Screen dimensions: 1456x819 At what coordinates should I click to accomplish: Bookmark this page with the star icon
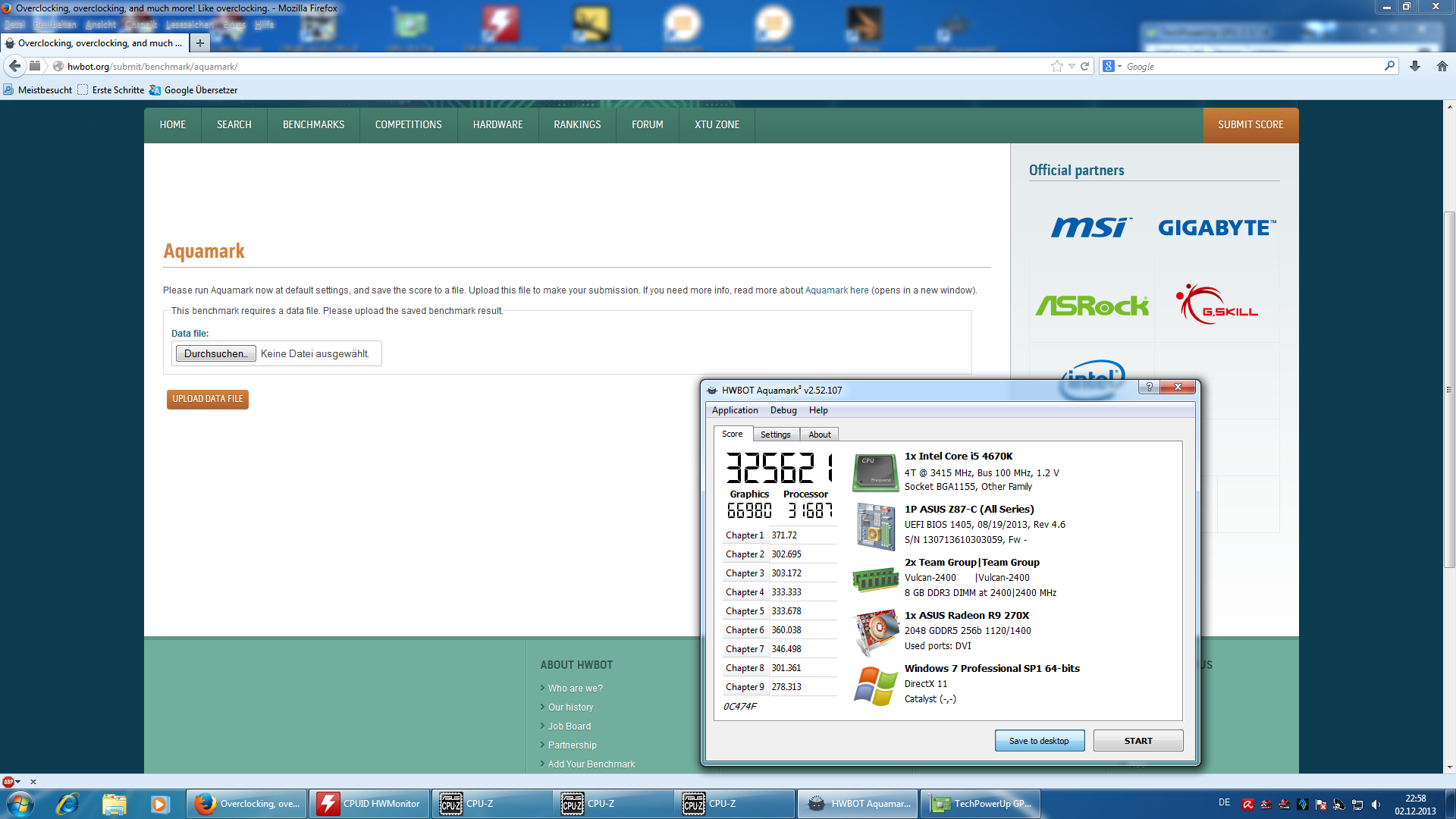pyautogui.click(x=1056, y=66)
